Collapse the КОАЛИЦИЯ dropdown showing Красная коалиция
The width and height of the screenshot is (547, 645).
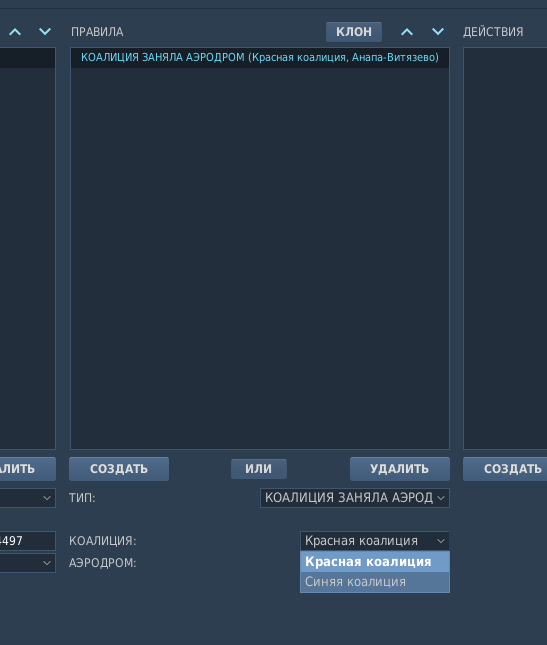(x=375, y=541)
